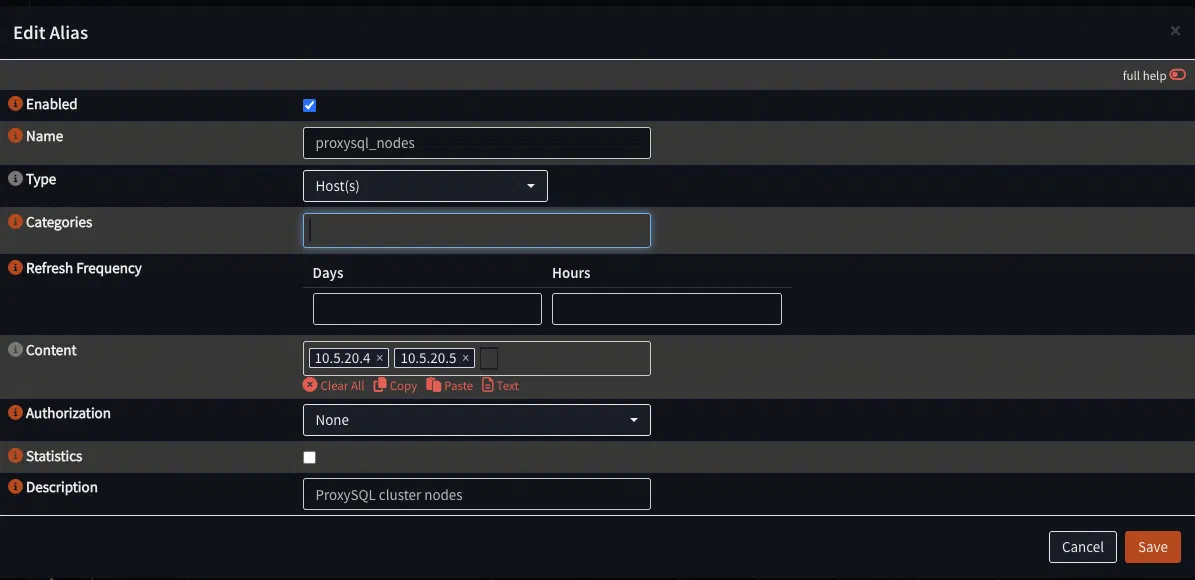Click the Edit Alias dialog title
1195x580 pixels.
pyautogui.click(x=50, y=33)
